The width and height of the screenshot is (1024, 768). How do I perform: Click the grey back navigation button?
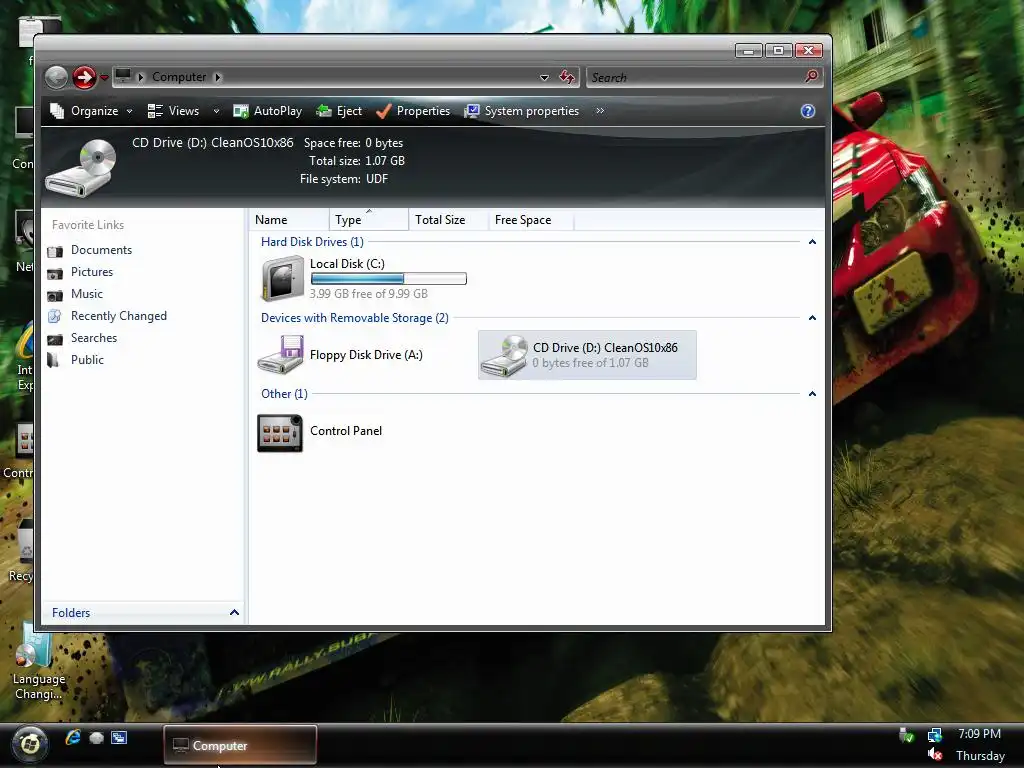click(56, 78)
